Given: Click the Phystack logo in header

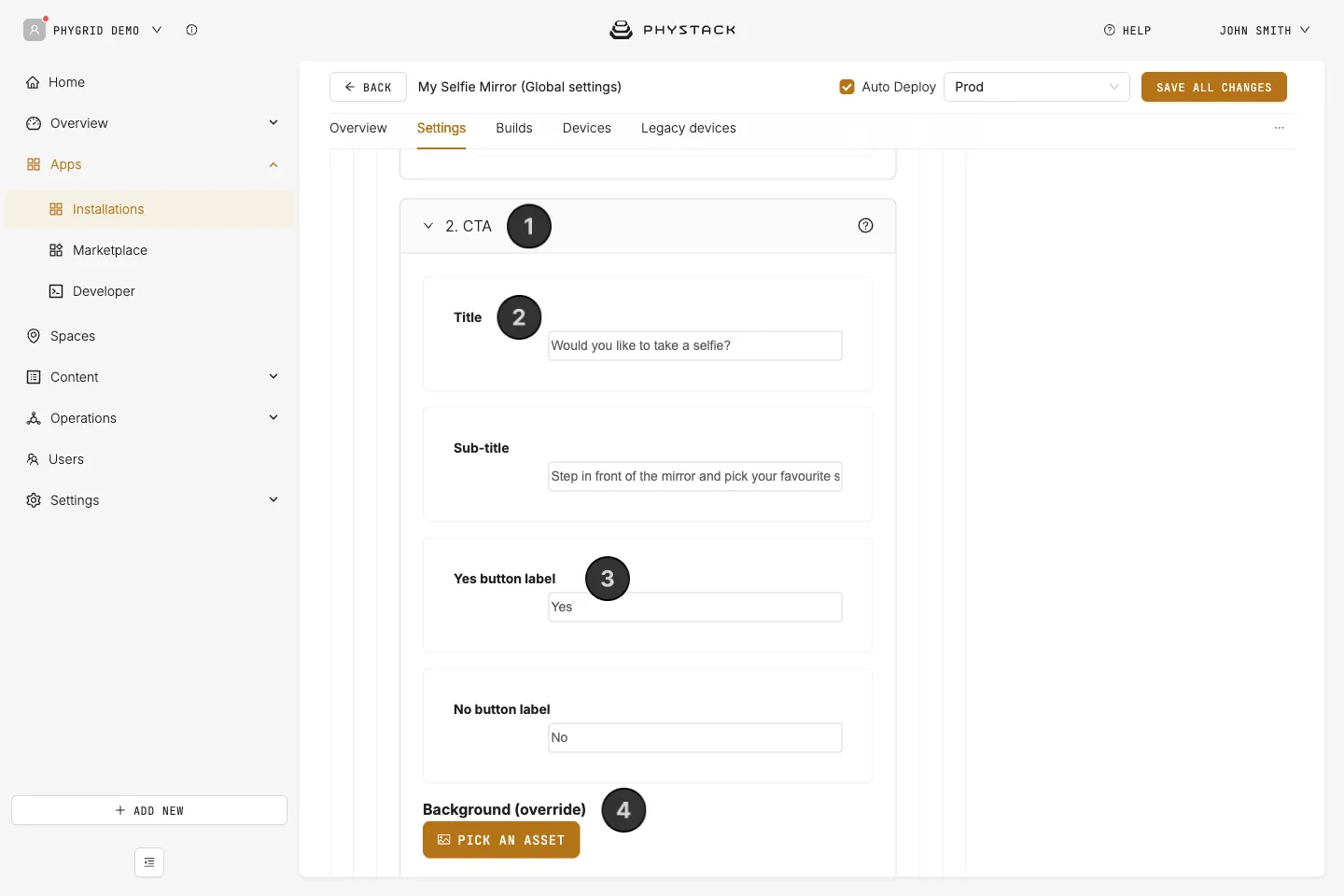Looking at the screenshot, I should (x=672, y=30).
